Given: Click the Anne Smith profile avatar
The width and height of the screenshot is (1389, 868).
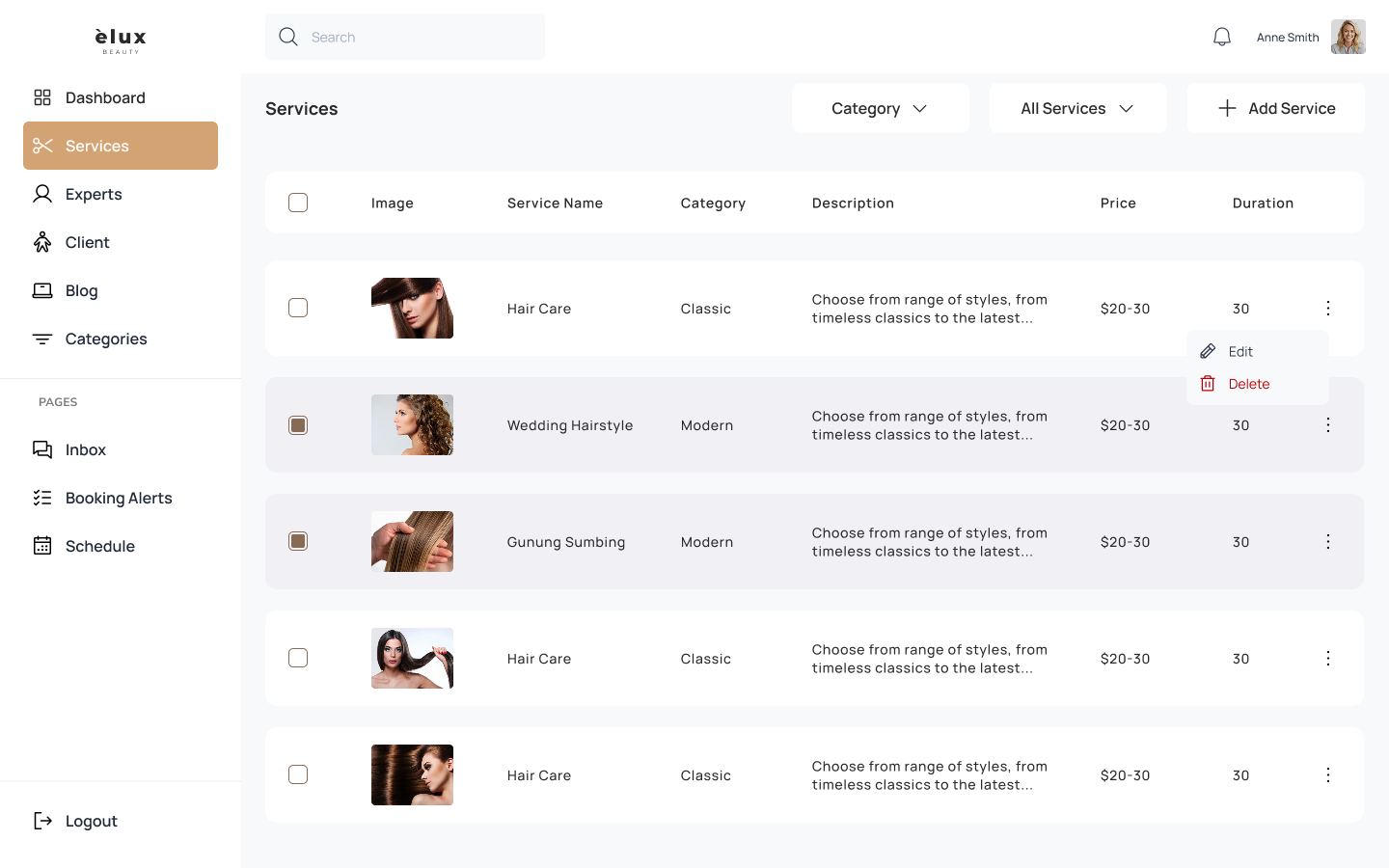Looking at the screenshot, I should pos(1348,37).
